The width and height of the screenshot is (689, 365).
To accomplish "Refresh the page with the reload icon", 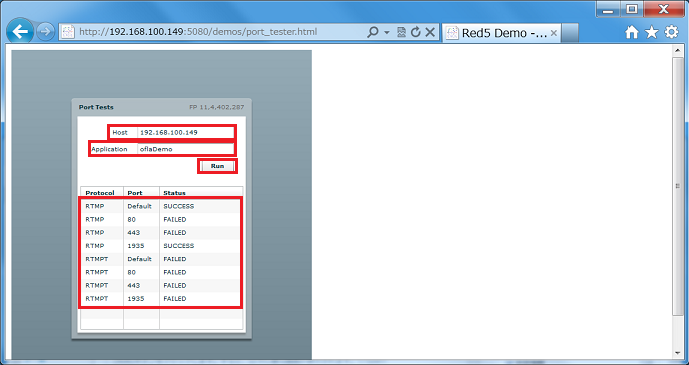I will (x=415, y=32).
